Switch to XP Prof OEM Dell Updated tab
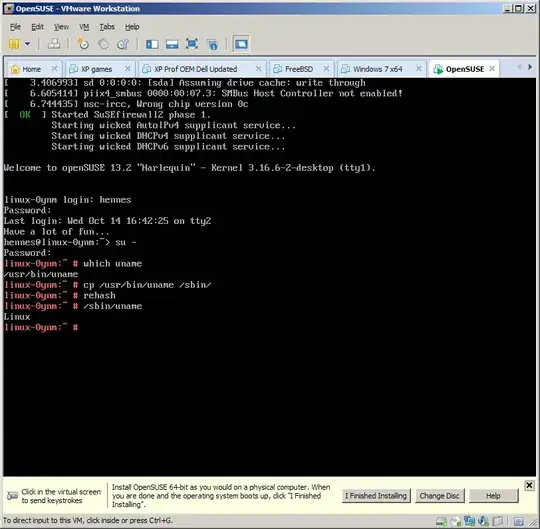This screenshot has height=529, width=540. (x=196, y=69)
